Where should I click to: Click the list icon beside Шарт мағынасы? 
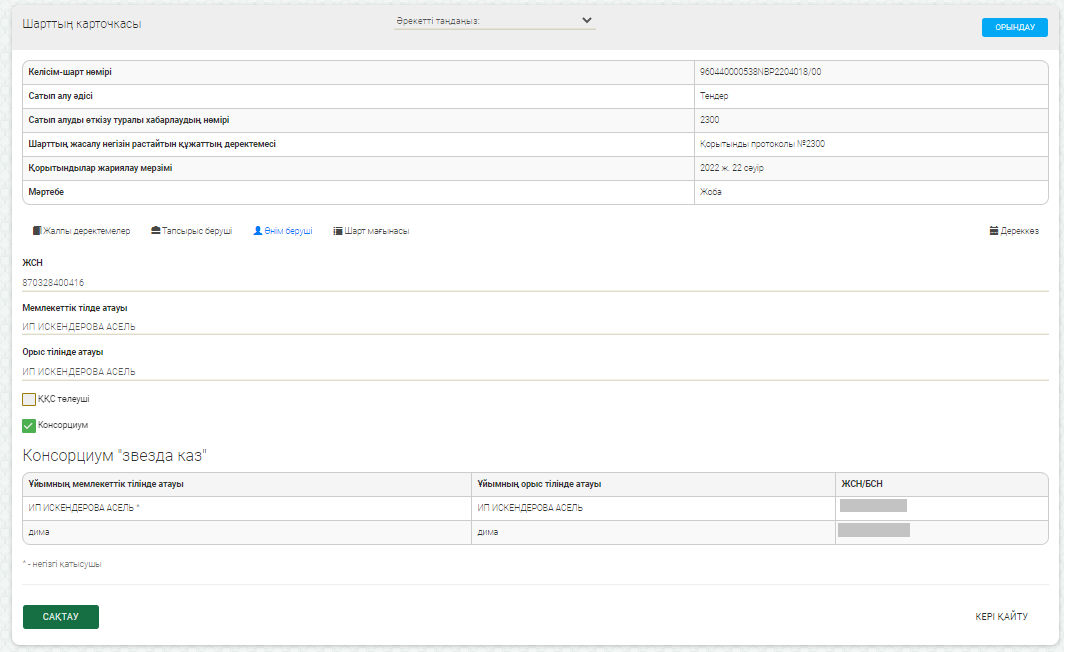(x=338, y=231)
